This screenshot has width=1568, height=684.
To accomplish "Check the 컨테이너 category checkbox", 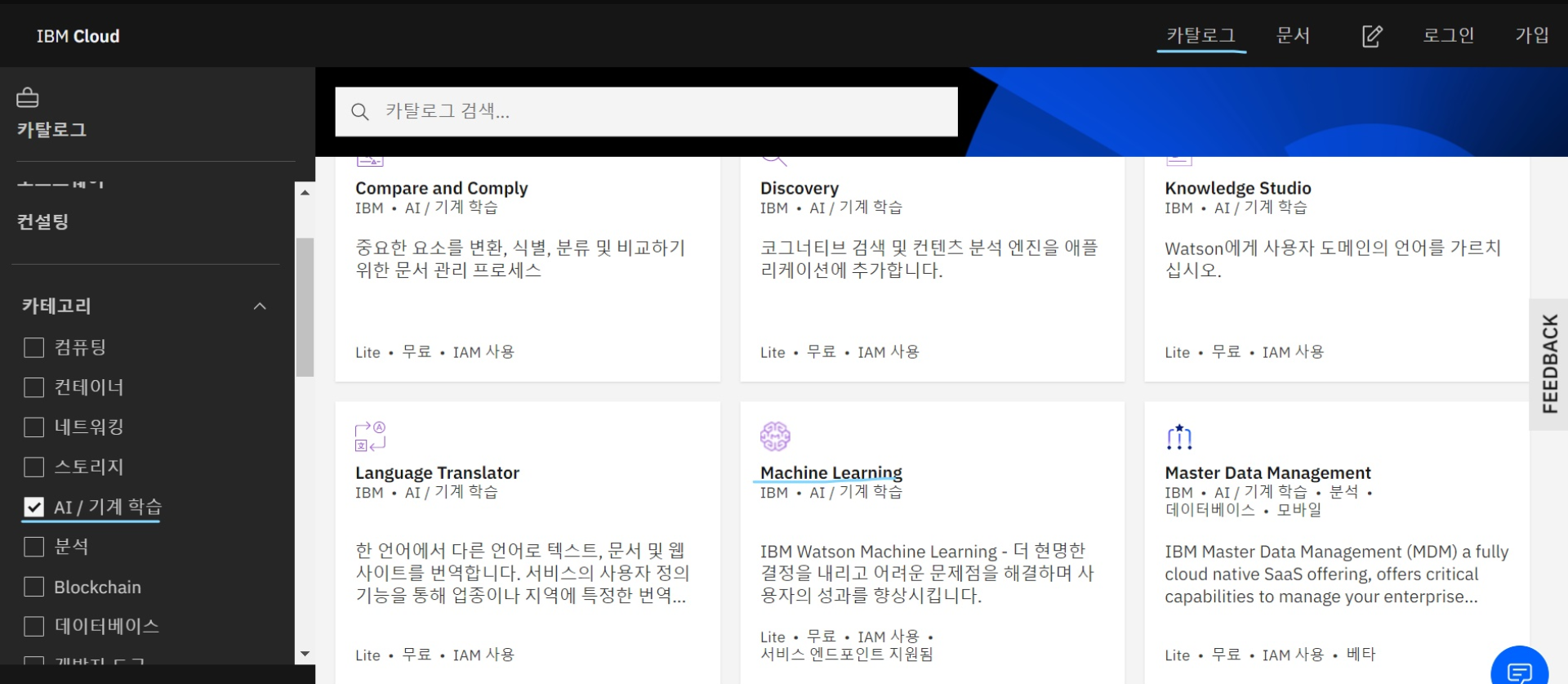I will [x=34, y=387].
